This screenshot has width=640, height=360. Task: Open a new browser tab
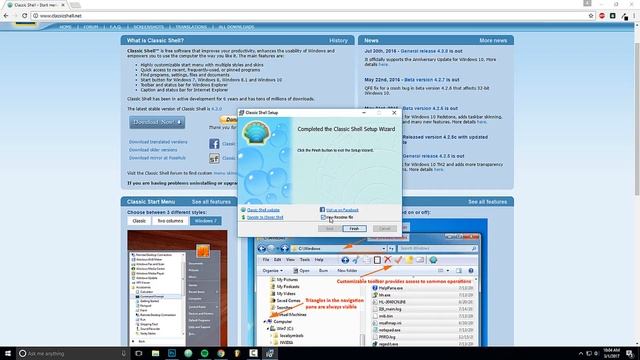75,5
